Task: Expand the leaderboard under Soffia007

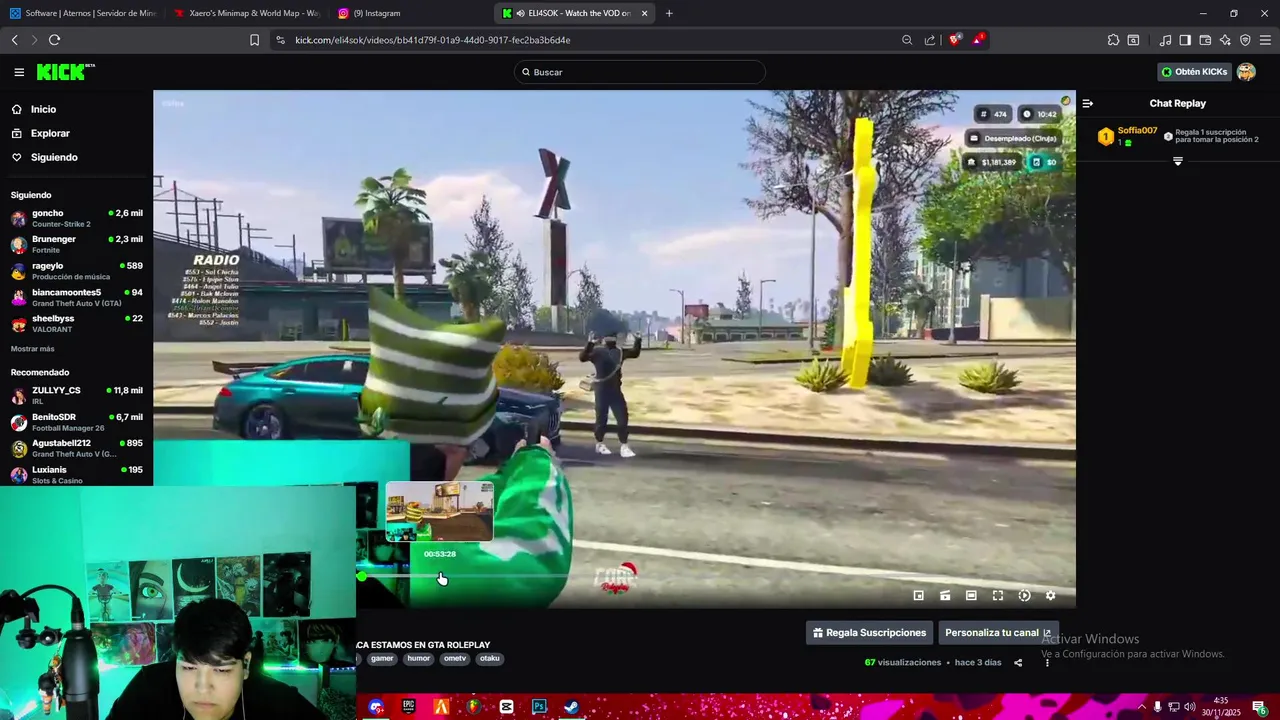Action: (x=1178, y=161)
